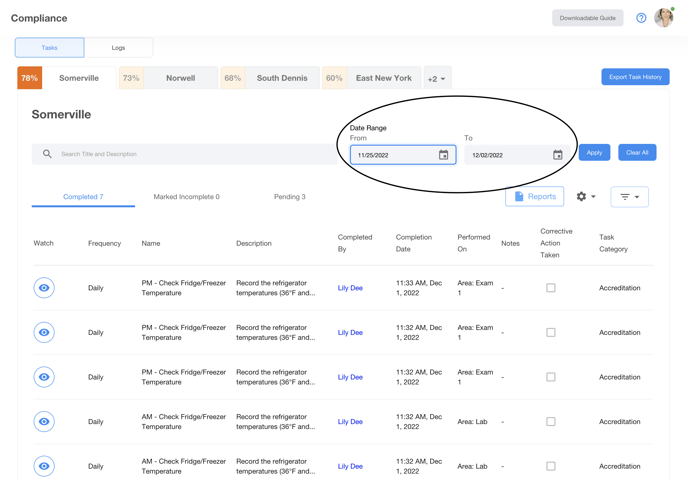Check corrective action box in first AM Lab row
The width and height of the screenshot is (688, 481).
551,422
